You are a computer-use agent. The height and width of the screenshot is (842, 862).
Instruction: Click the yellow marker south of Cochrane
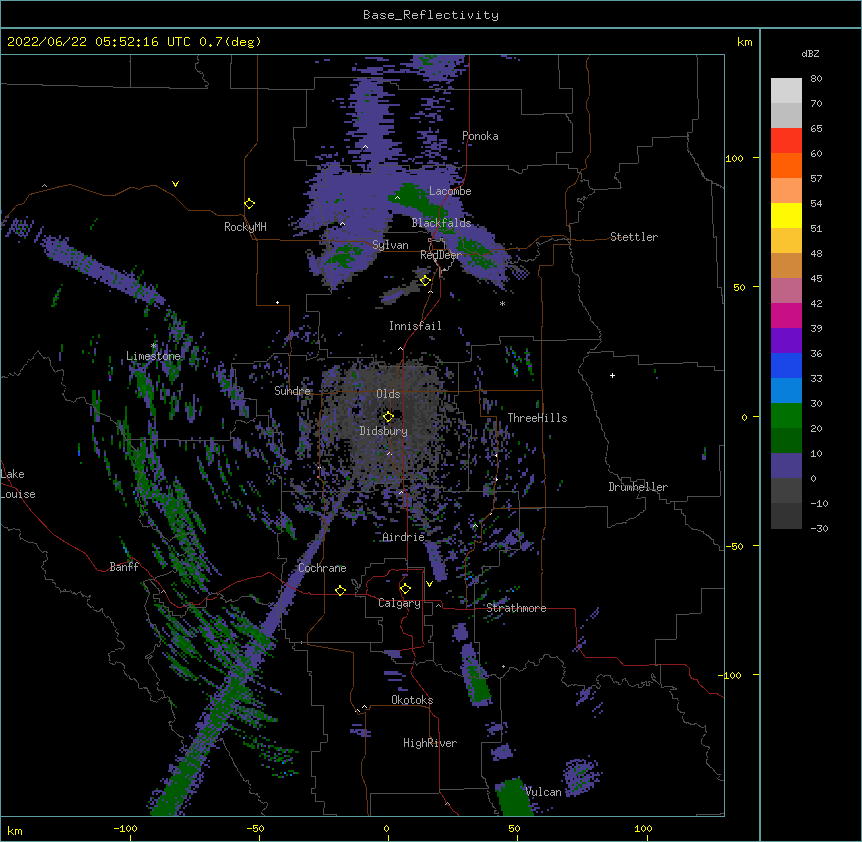pyautogui.click(x=340, y=590)
